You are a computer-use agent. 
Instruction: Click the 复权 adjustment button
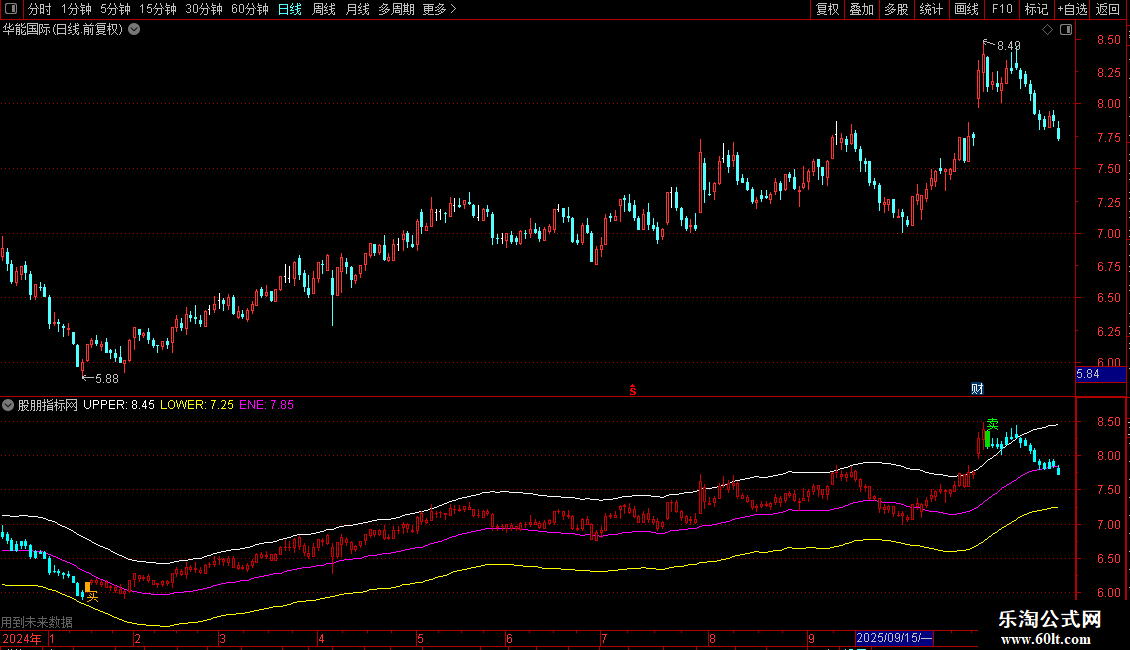coord(828,10)
